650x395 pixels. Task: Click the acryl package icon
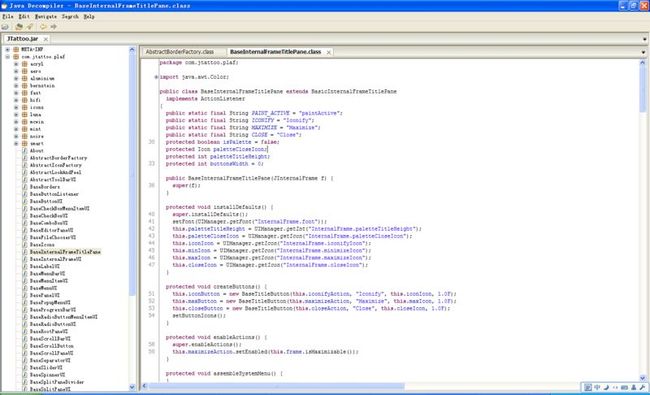[24, 64]
